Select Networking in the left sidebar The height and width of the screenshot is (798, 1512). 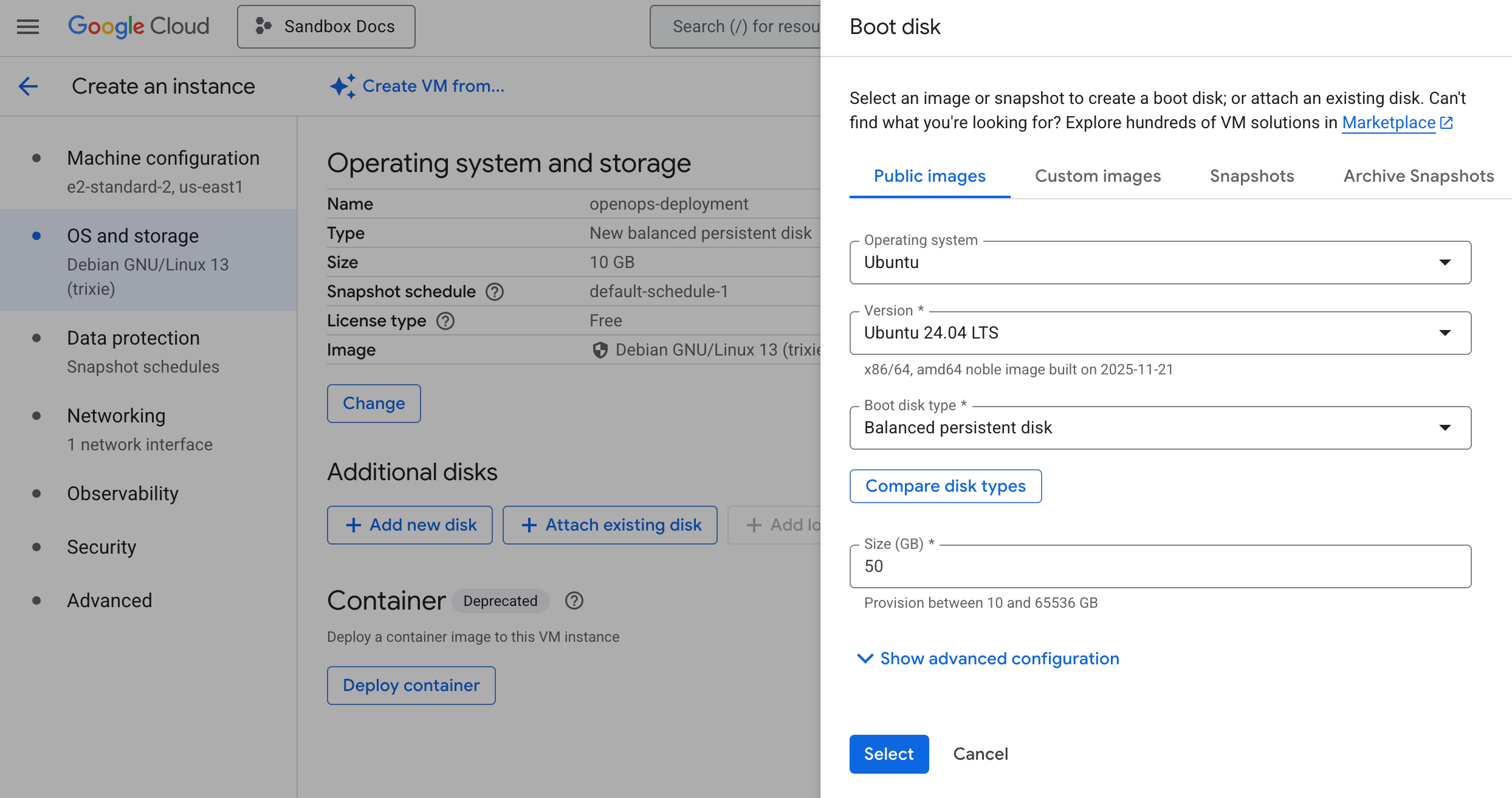[x=116, y=416]
